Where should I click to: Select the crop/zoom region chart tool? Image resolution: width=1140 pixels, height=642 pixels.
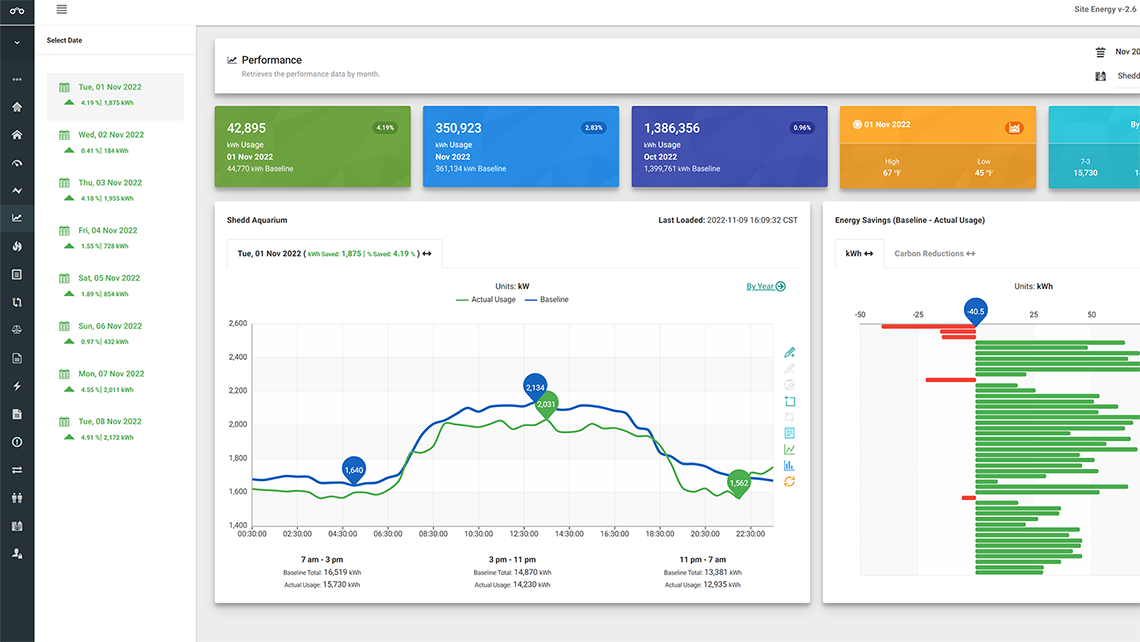(789, 401)
